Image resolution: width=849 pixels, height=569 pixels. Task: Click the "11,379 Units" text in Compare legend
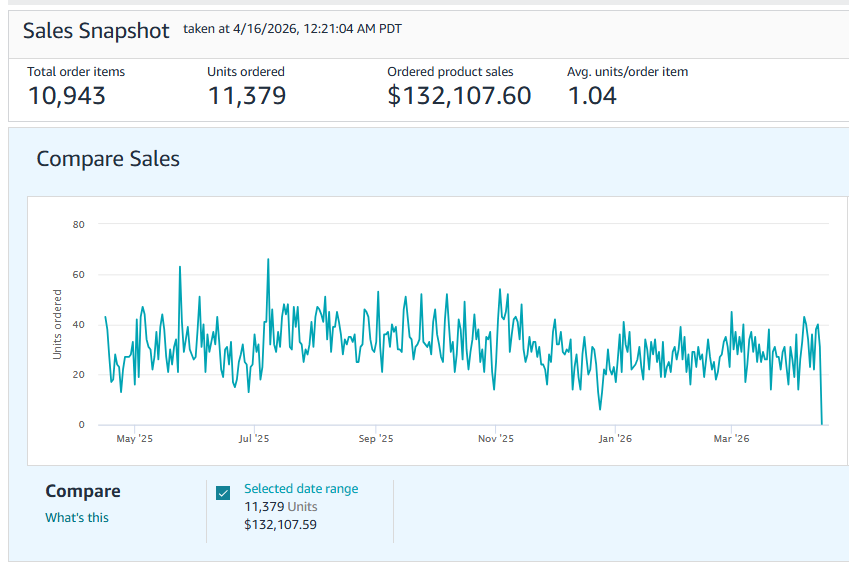[x=280, y=507]
